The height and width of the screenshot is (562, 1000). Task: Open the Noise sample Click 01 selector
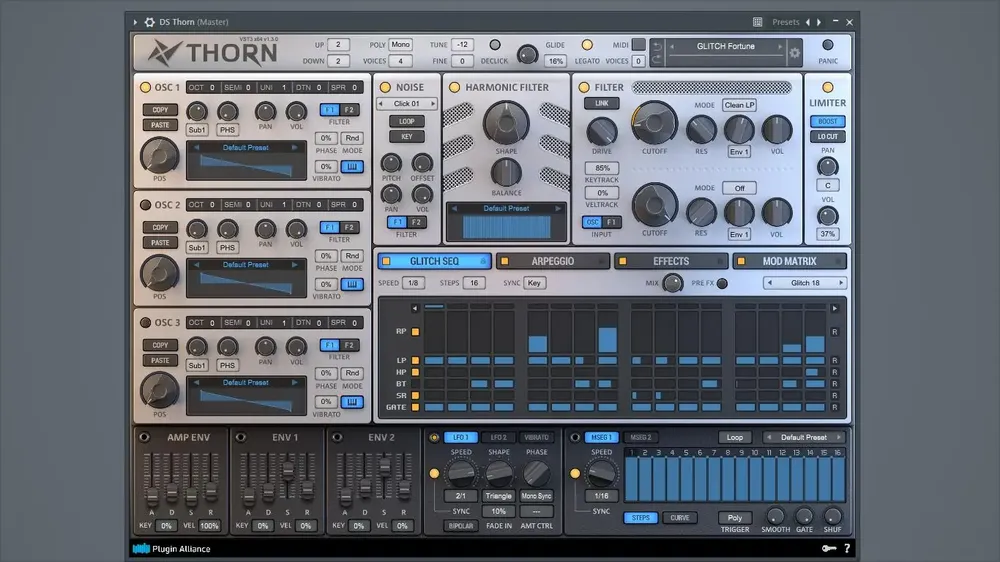[407, 103]
